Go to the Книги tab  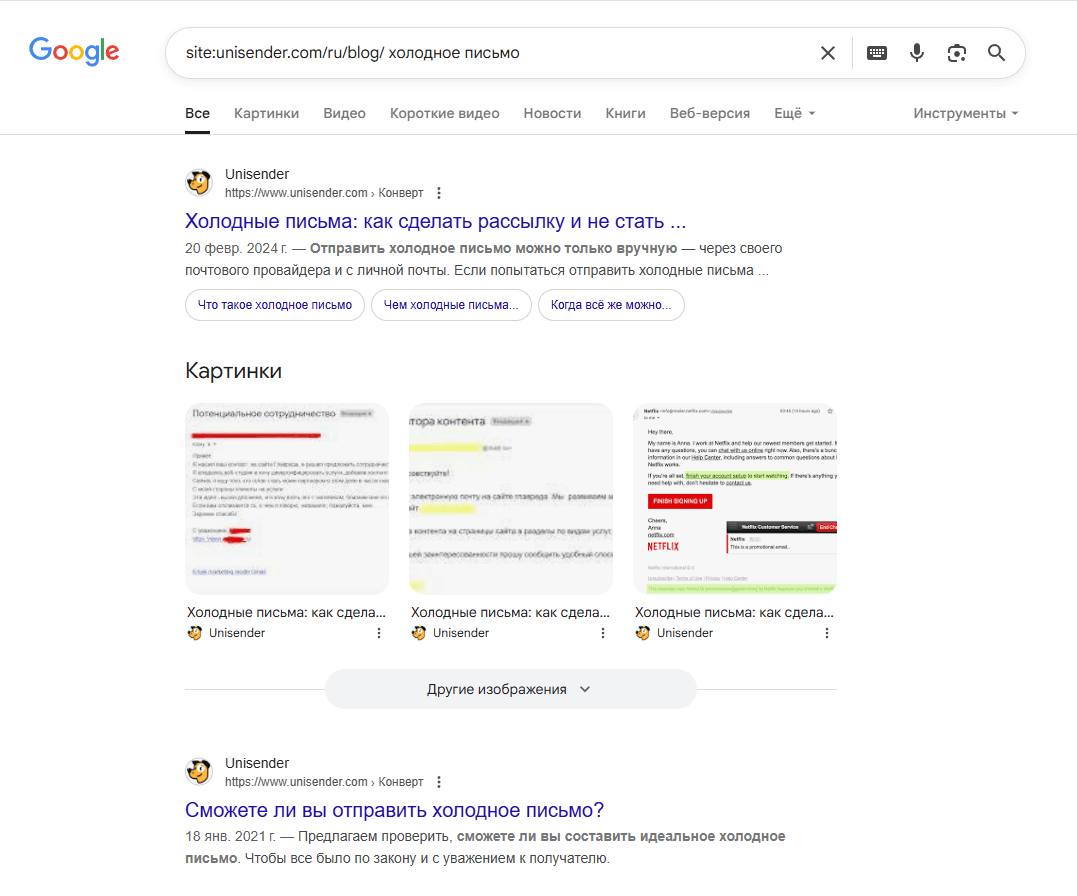click(625, 113)
